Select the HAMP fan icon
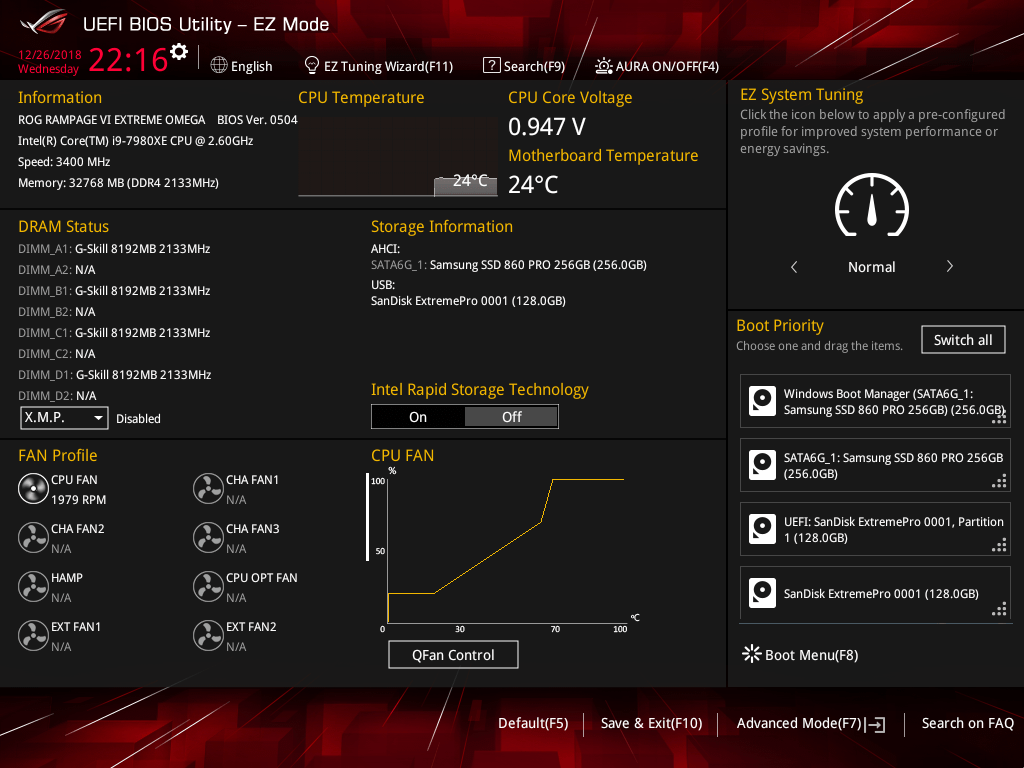Image resolution: width=1024 pixels, height=768 pixels. click(33, 586)
